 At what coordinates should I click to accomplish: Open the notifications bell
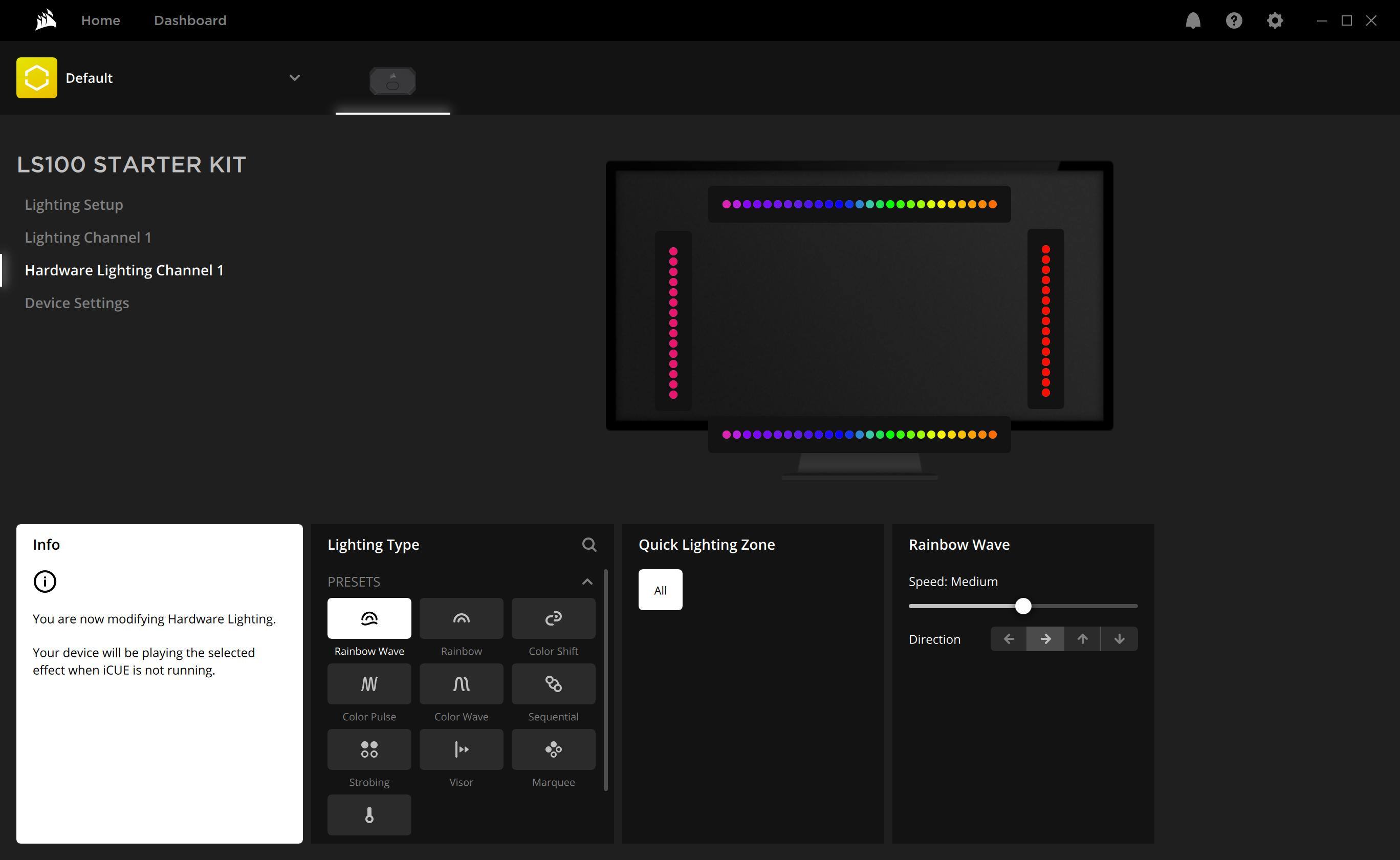click(x=1193, y=20)
